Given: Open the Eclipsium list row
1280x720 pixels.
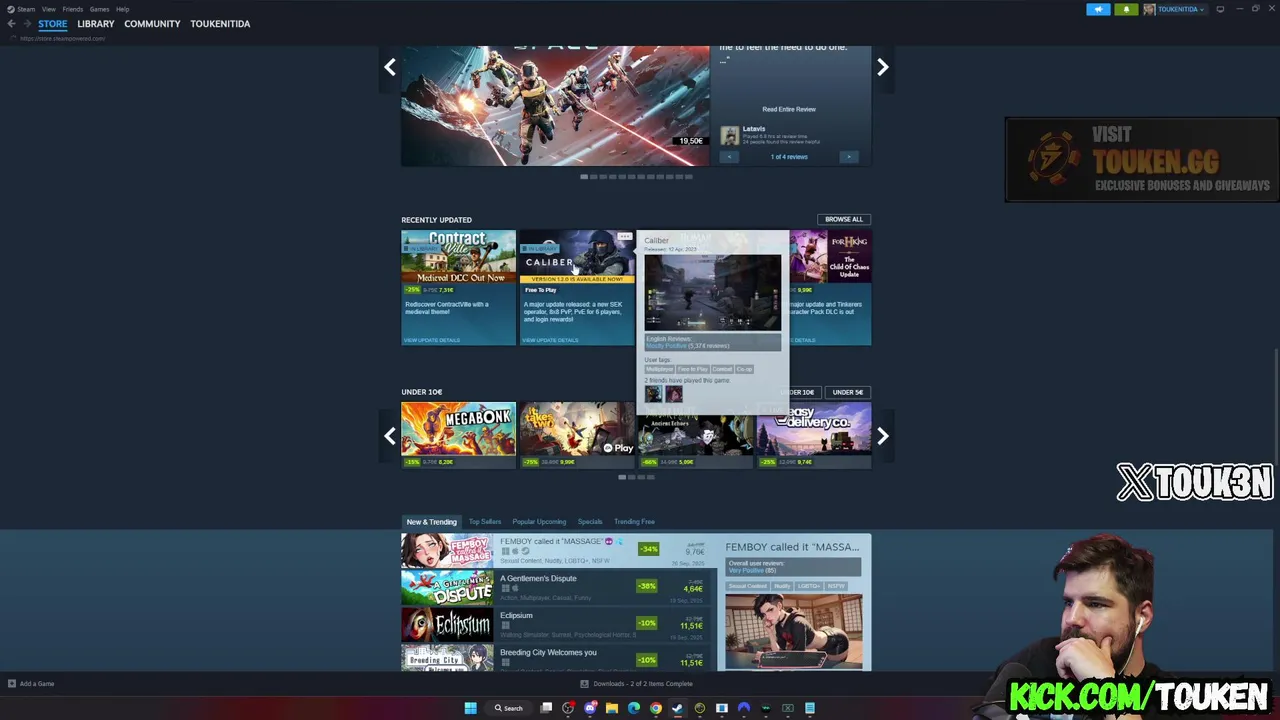Looking at the screenshot, I should [555, 624].
